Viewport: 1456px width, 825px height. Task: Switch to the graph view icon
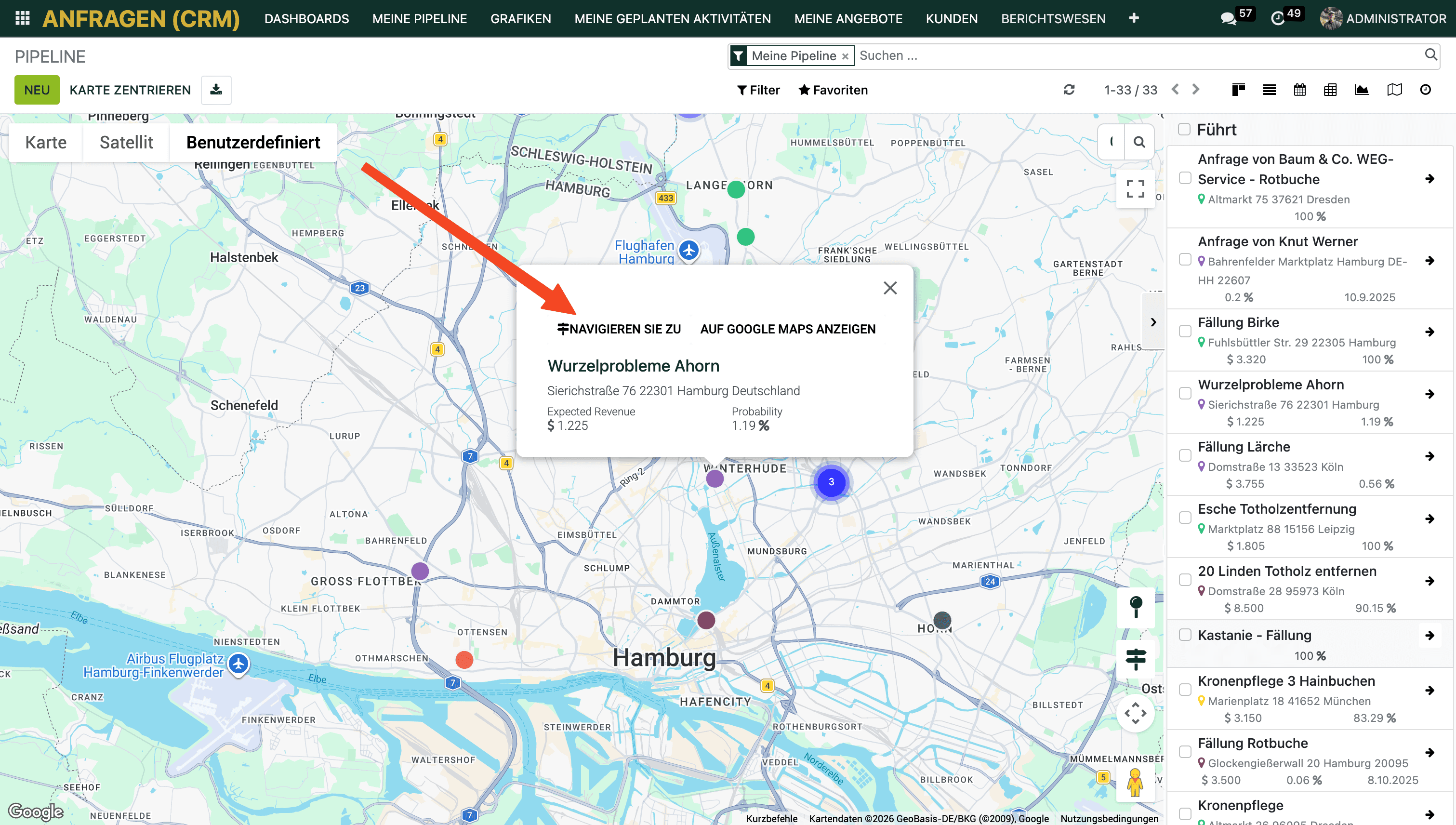point(1362,90)
